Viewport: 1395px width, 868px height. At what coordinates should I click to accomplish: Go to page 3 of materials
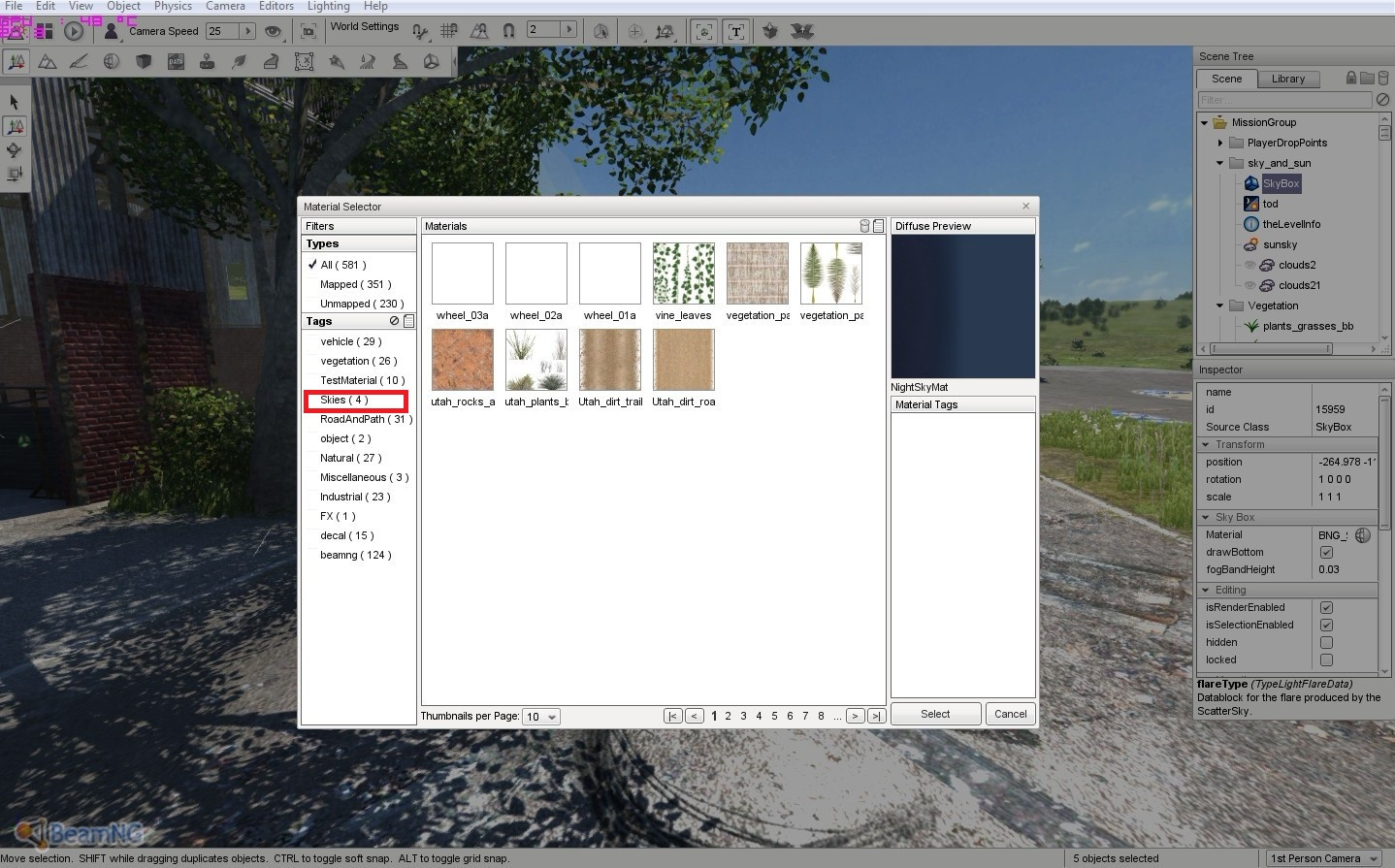[743, 717]
